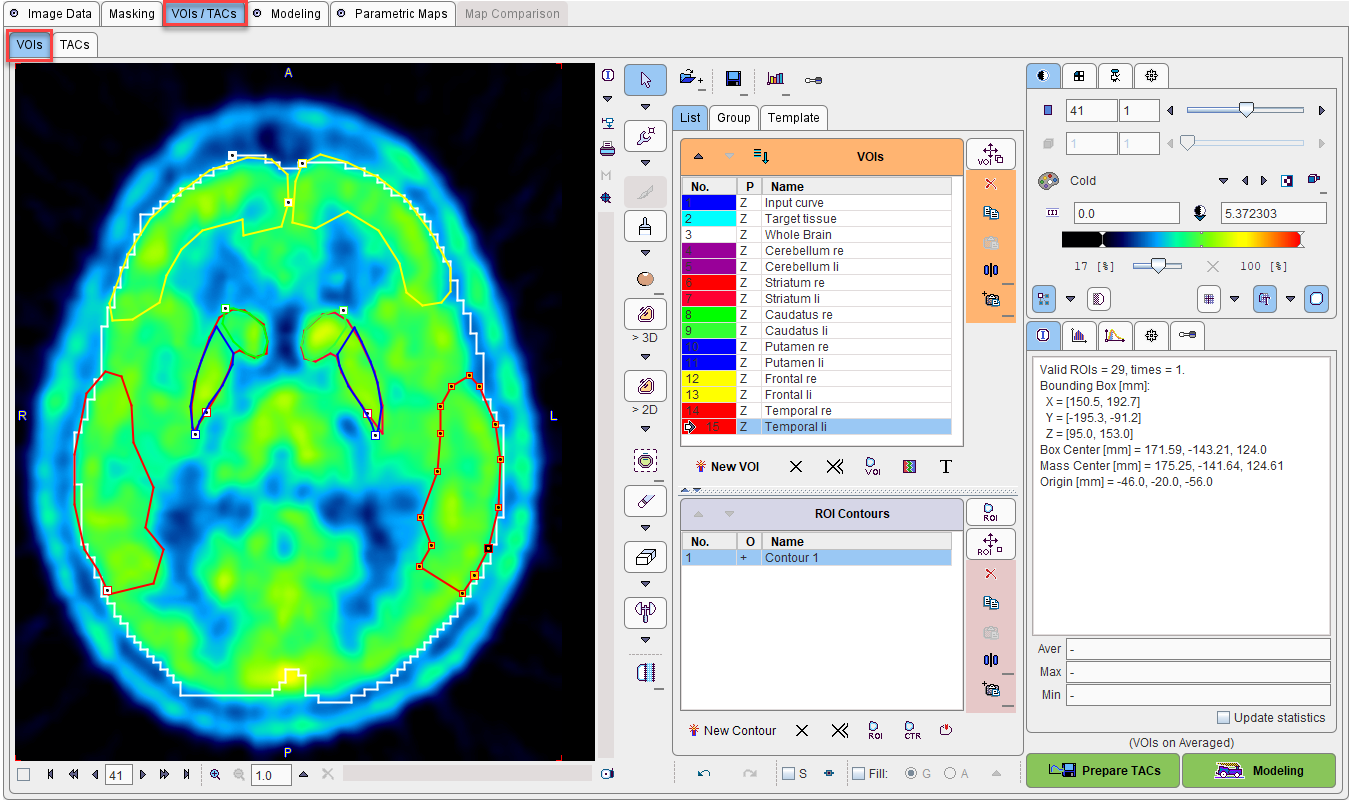The image size is (1349, 800).
Task: Click the Save VOIs floppy disk icon
Action: coord(733,78)
